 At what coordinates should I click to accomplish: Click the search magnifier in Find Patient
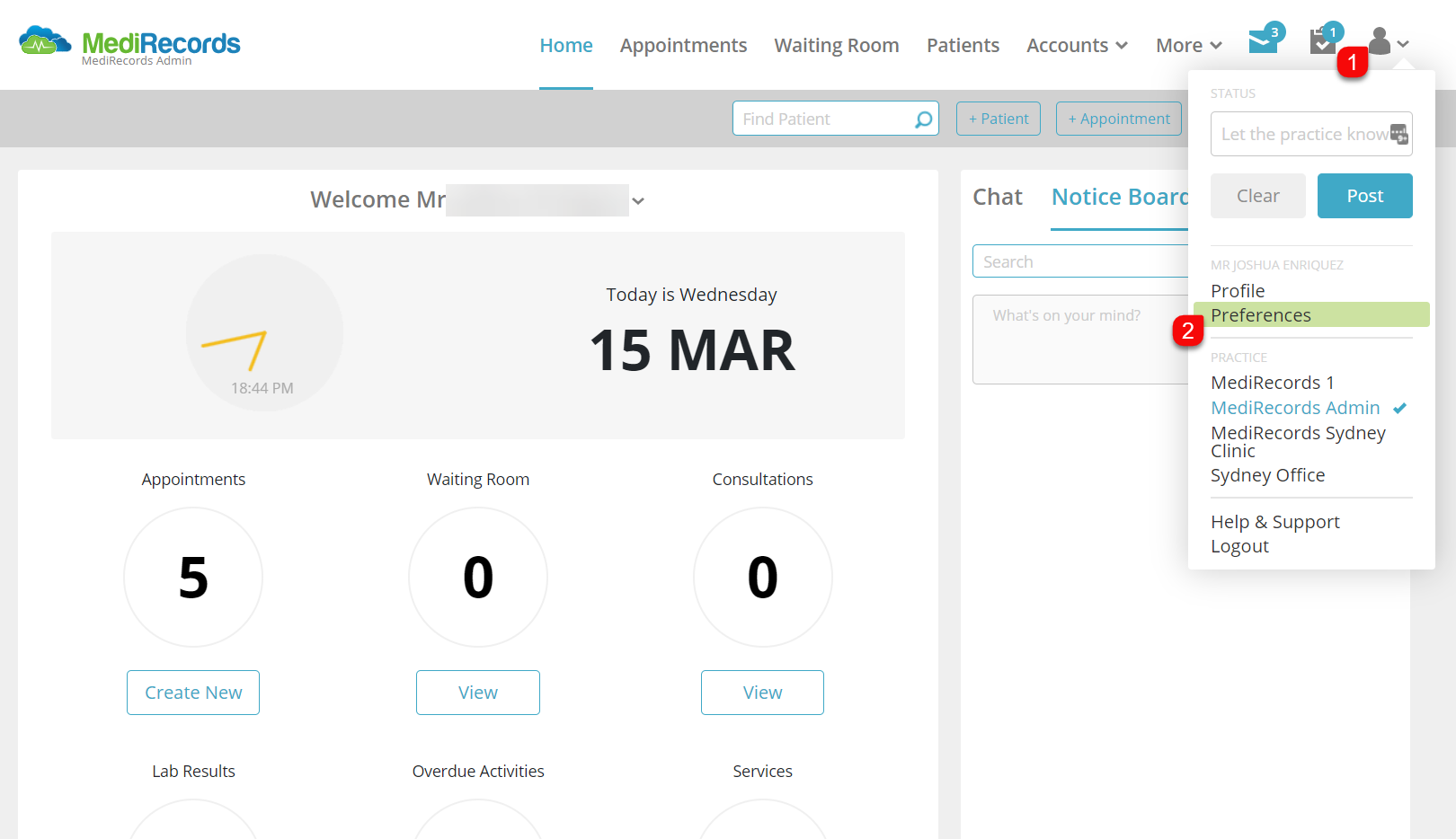tap(923, 119)
